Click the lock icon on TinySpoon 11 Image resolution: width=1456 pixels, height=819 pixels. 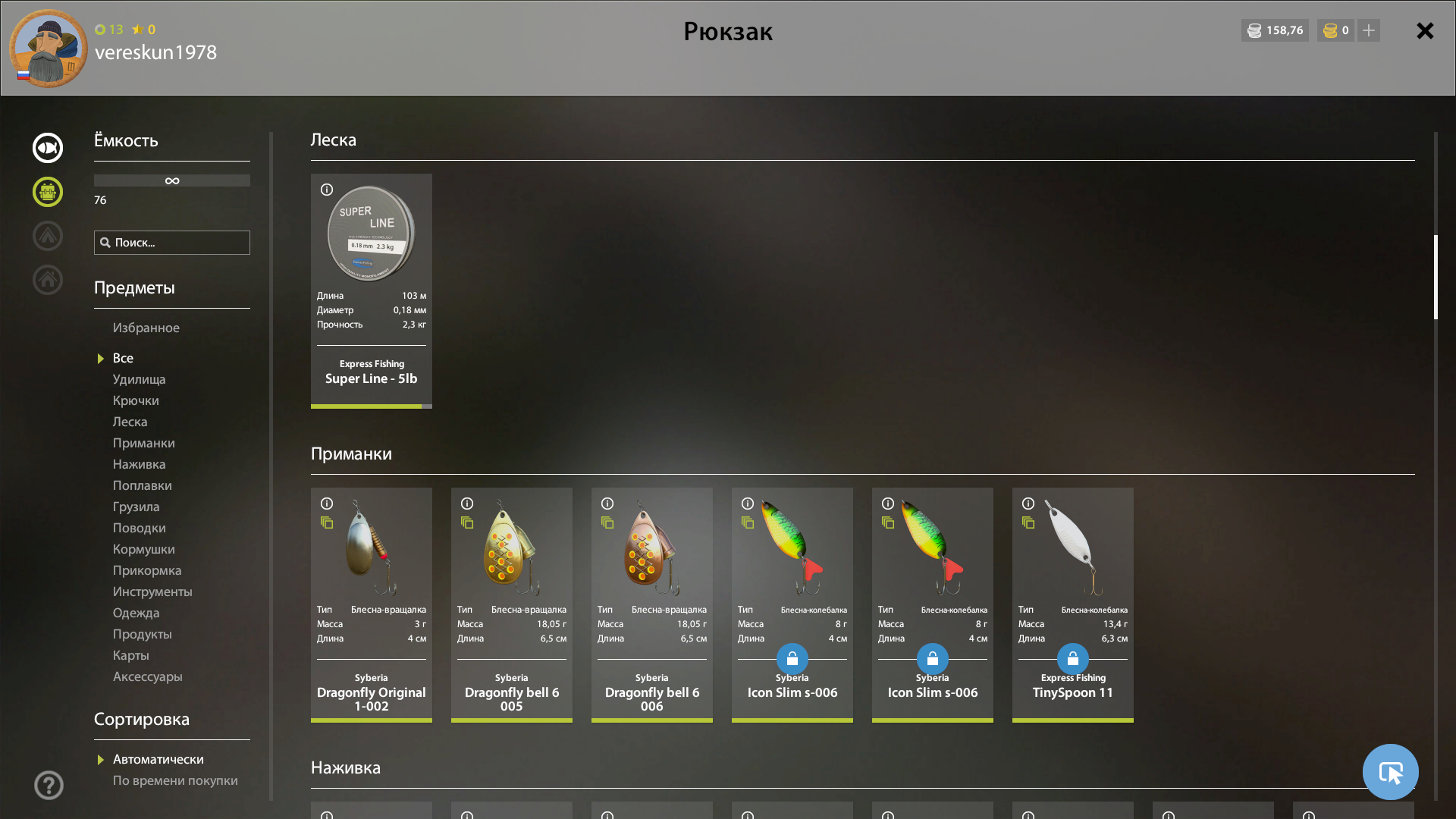[x=1073, y=659]
